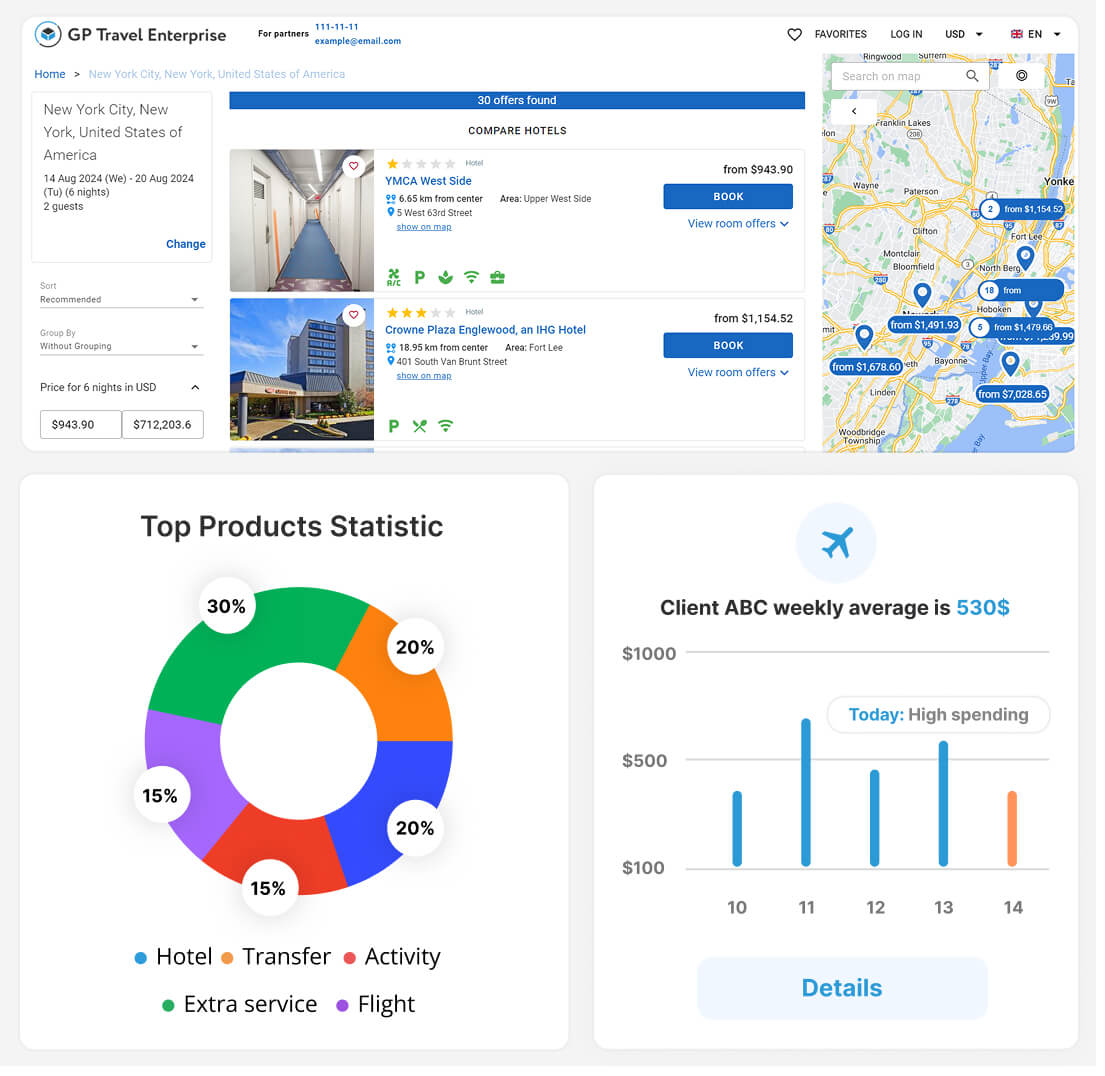This screenshot has height=1076, width=1105.
Task: Click the Details button under the chart
Action: click(x=842, y=988)
